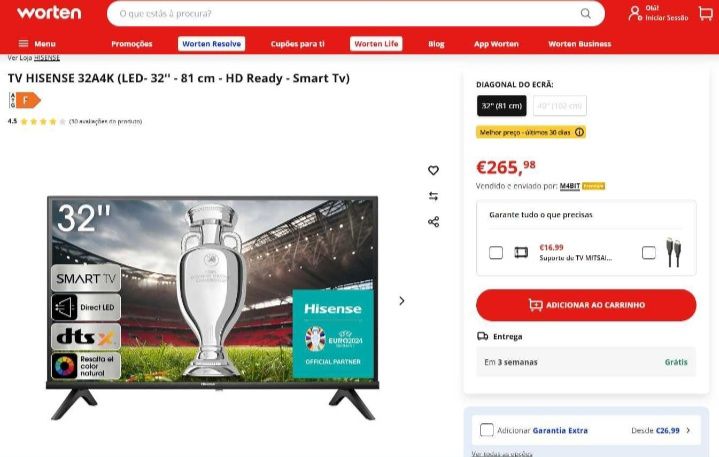This screenshot has height=457, width=719.
Task: Open the hamburger Menu icon
Action: (23, 44)
